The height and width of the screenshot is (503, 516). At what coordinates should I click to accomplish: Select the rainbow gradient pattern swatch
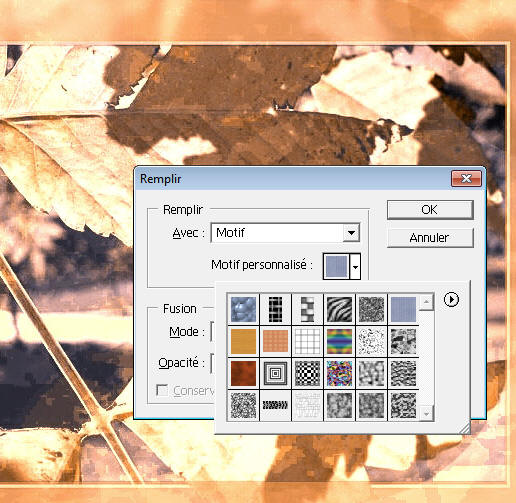[x=339, y=341]
